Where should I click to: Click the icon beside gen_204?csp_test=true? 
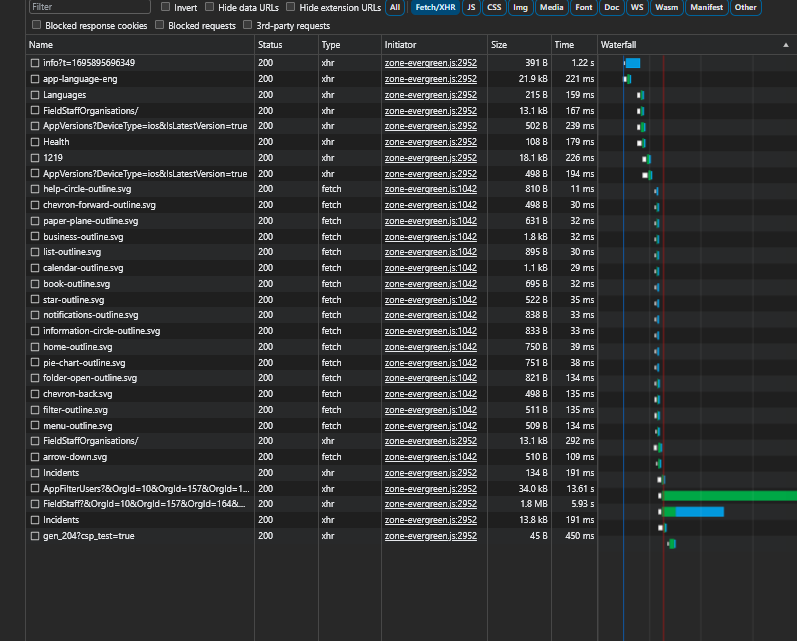(35, 536)
